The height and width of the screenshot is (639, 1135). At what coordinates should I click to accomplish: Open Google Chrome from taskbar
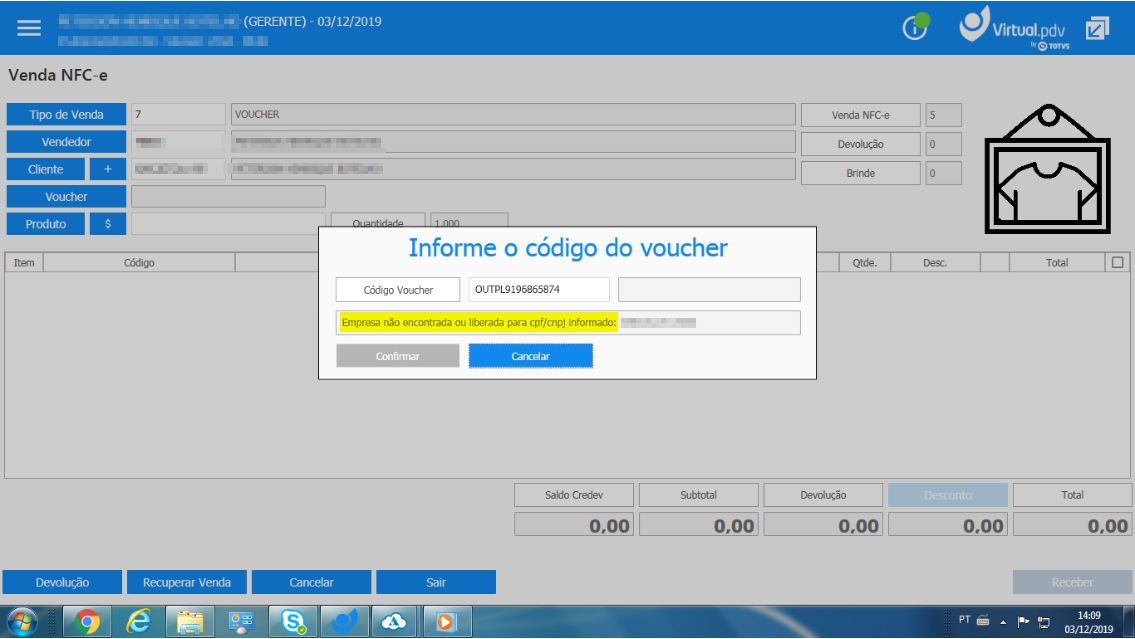(x=87, y=622)
